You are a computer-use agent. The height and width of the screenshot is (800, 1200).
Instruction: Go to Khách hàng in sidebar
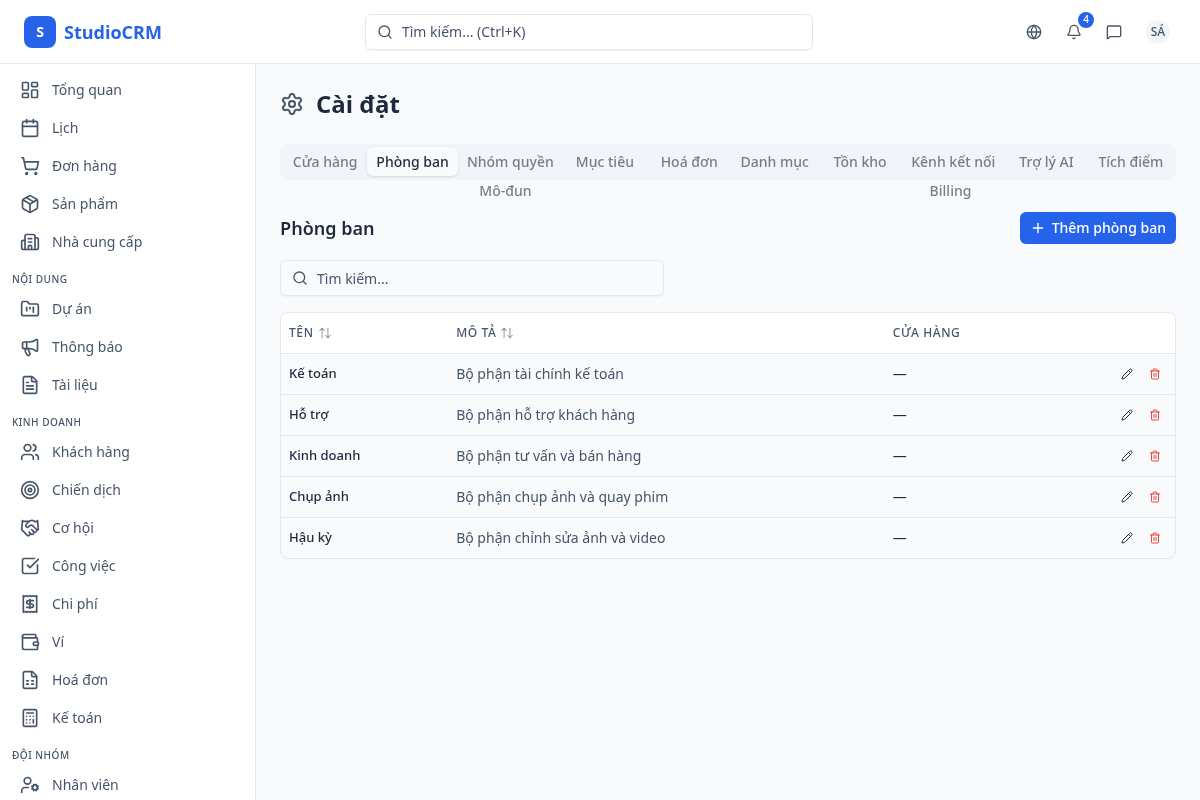pyautogui.click(x=90, y=452)
